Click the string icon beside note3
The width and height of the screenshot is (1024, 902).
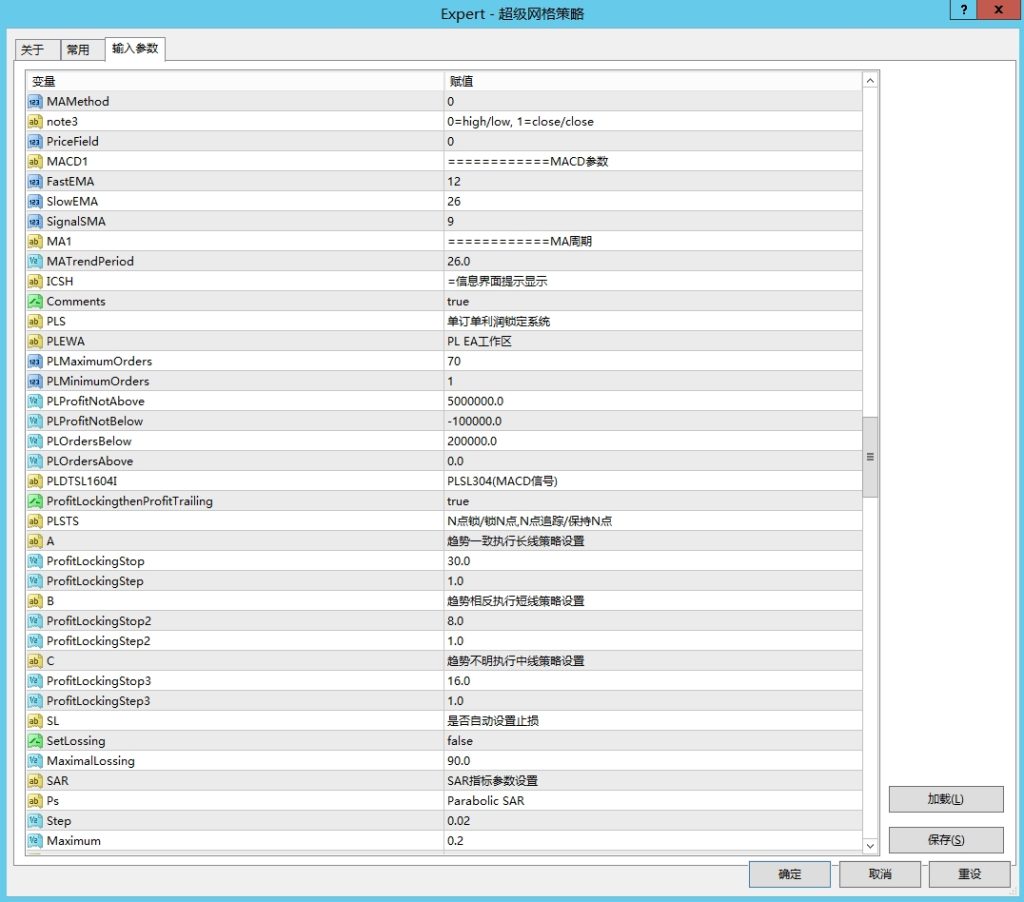[x=35, y=121]
